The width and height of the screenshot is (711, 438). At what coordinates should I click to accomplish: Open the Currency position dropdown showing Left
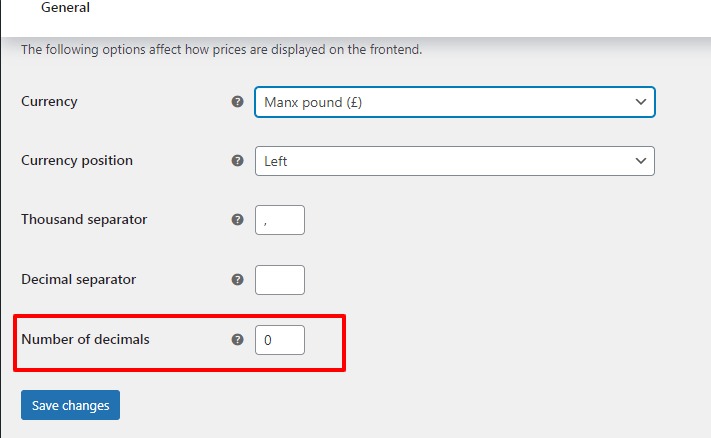[x=444, y=161]
